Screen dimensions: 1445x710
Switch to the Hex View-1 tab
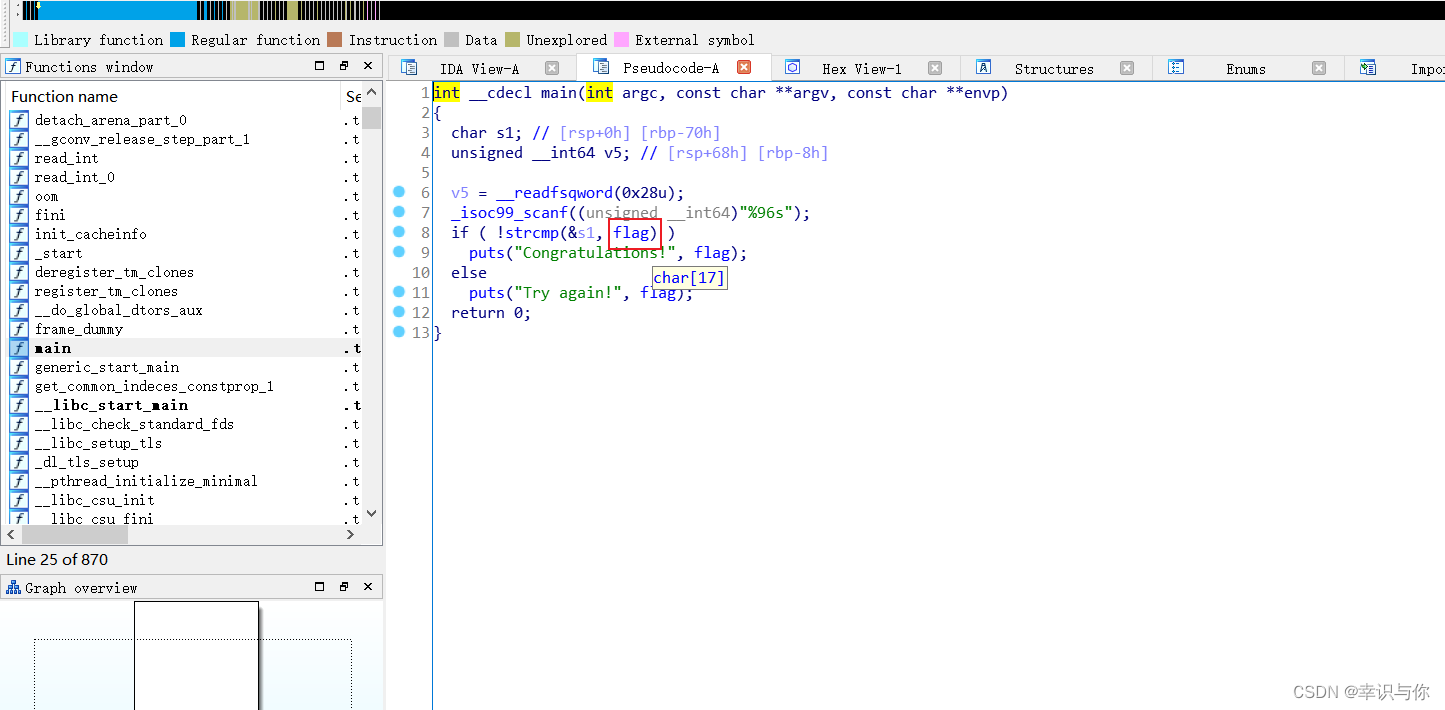[861, 68]
